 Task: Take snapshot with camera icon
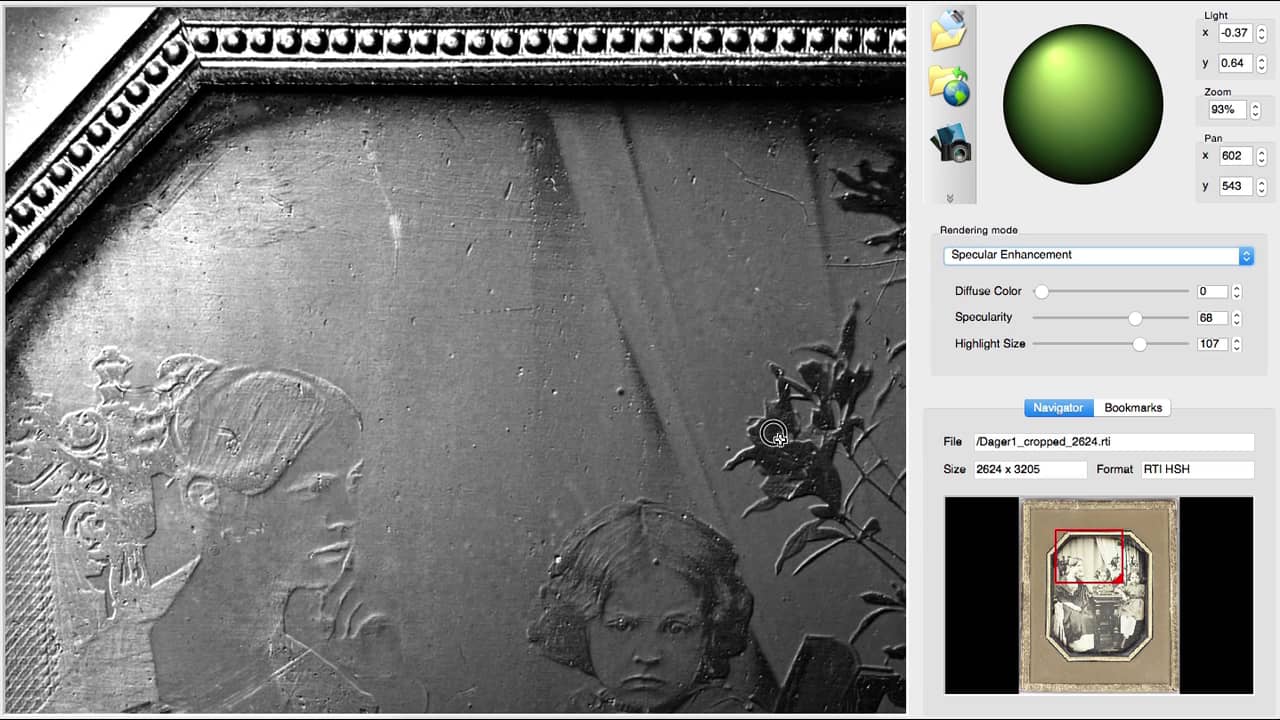pyautogui.click(x=950, y=143)
